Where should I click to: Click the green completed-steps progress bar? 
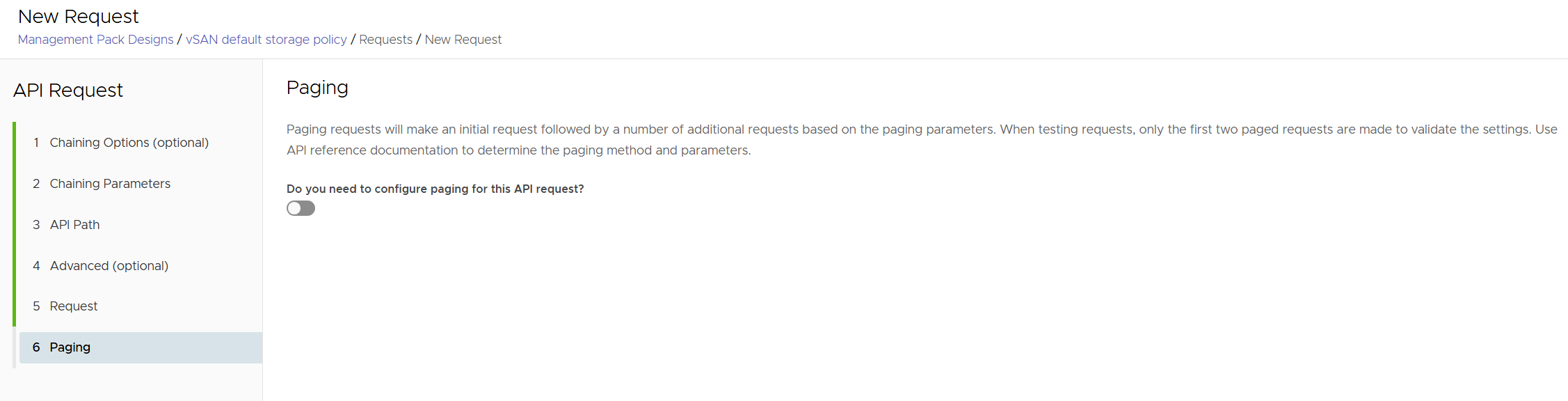14,224
